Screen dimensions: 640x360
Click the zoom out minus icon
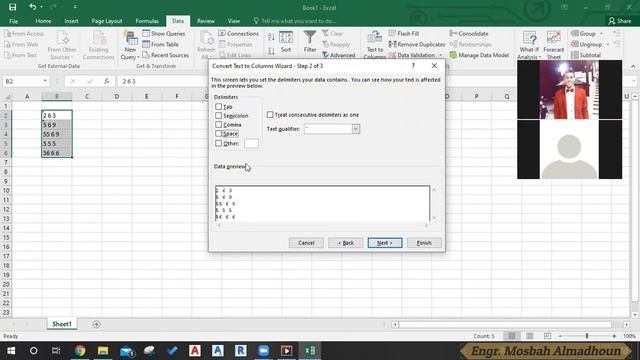click(560, 336)
